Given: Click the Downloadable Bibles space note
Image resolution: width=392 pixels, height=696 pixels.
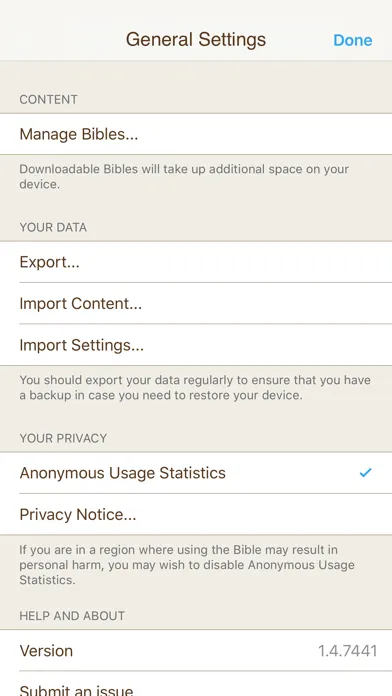Looking at the screenshot, I should (x=184, y=177).
